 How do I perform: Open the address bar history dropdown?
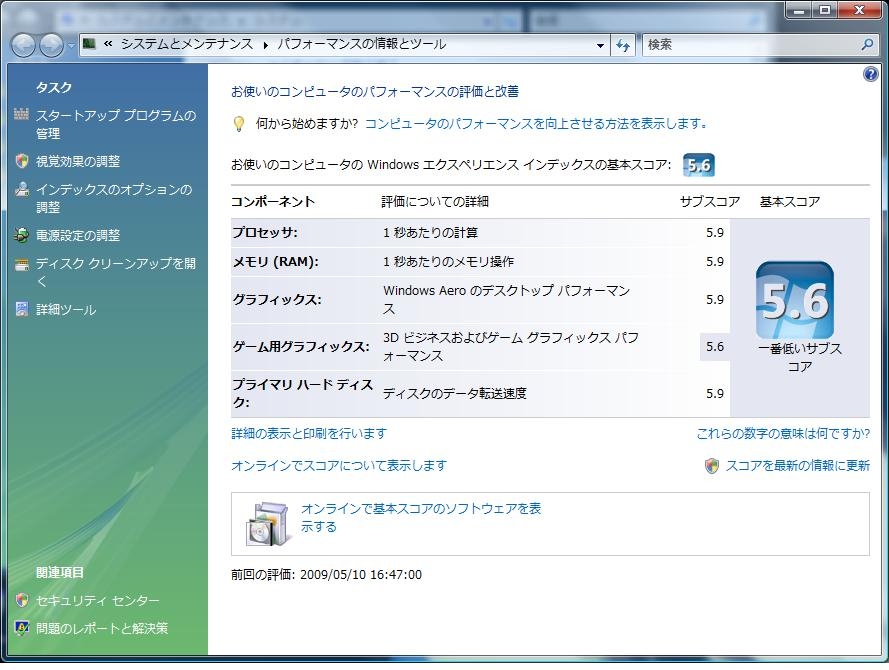point(600,45)
